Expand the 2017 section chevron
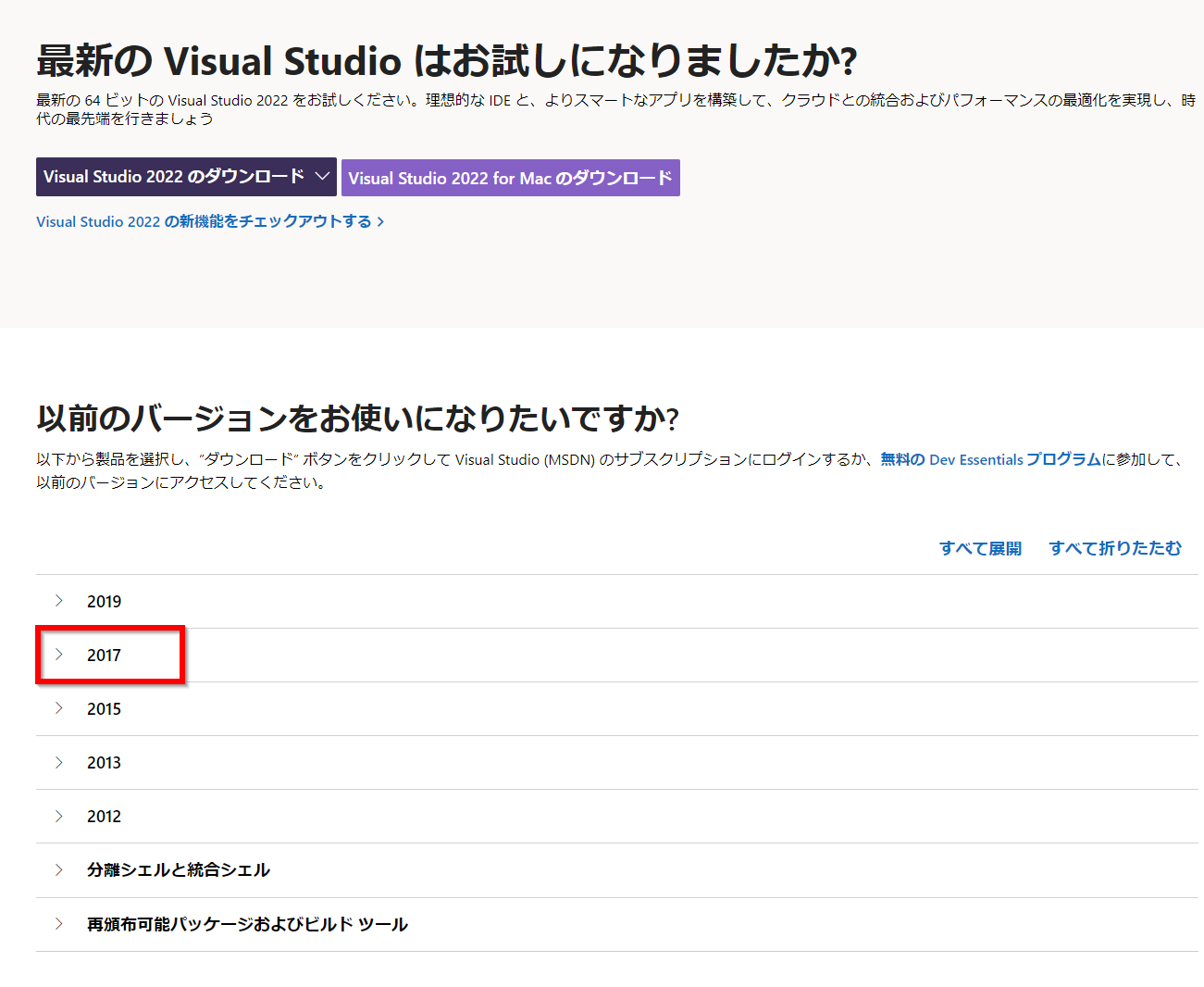1204x987 pixels. (x=59, y=655)
